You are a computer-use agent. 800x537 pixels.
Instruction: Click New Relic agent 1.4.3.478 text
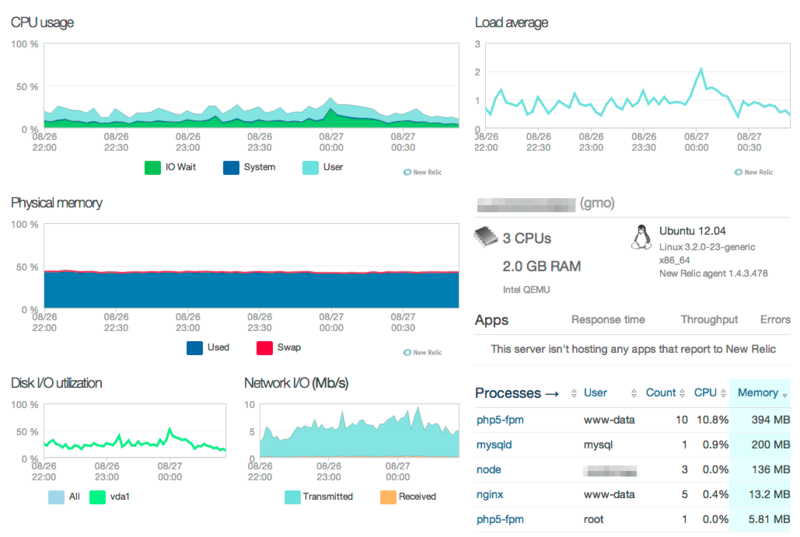713,274
